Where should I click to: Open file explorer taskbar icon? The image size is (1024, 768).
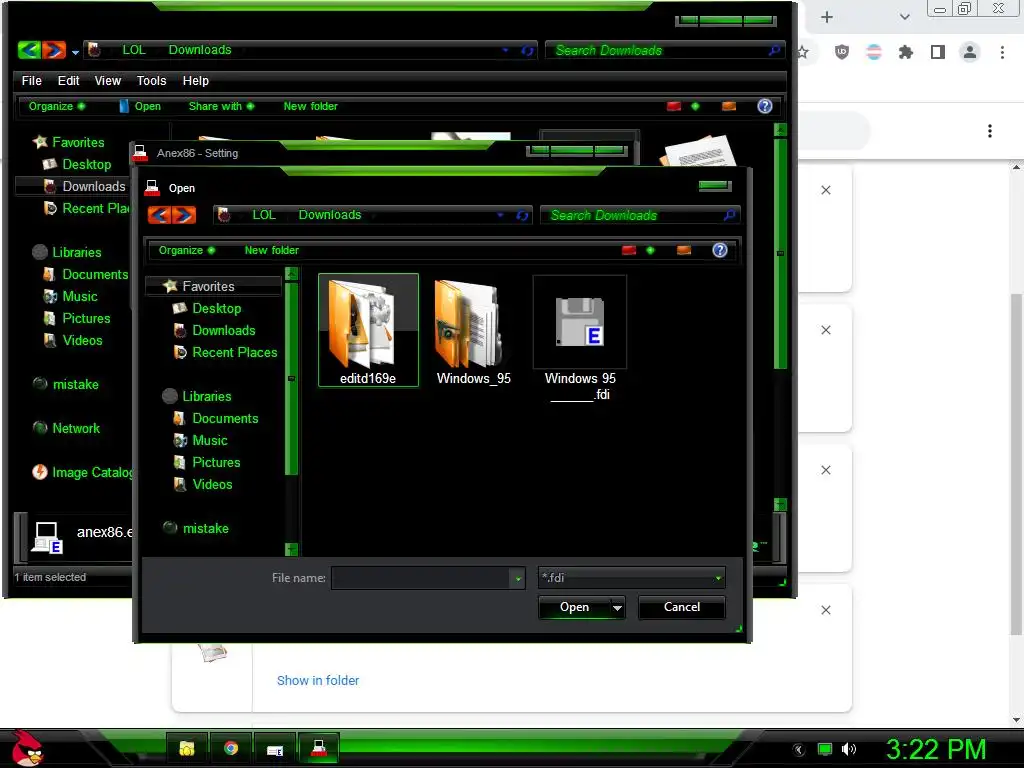tap(187, 748)
